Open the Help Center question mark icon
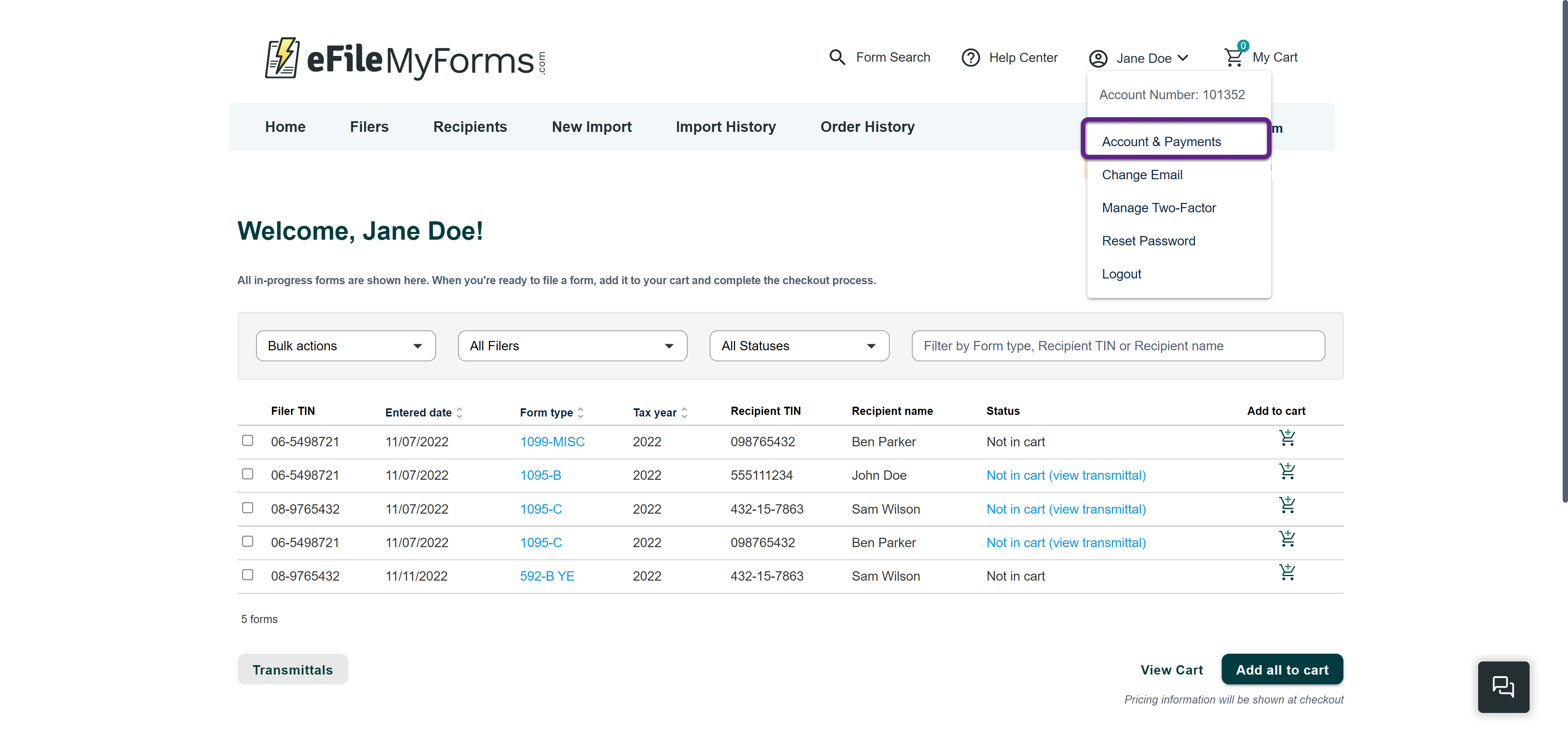This screenshot has height=746, width=1568. [x=970, y=58]
